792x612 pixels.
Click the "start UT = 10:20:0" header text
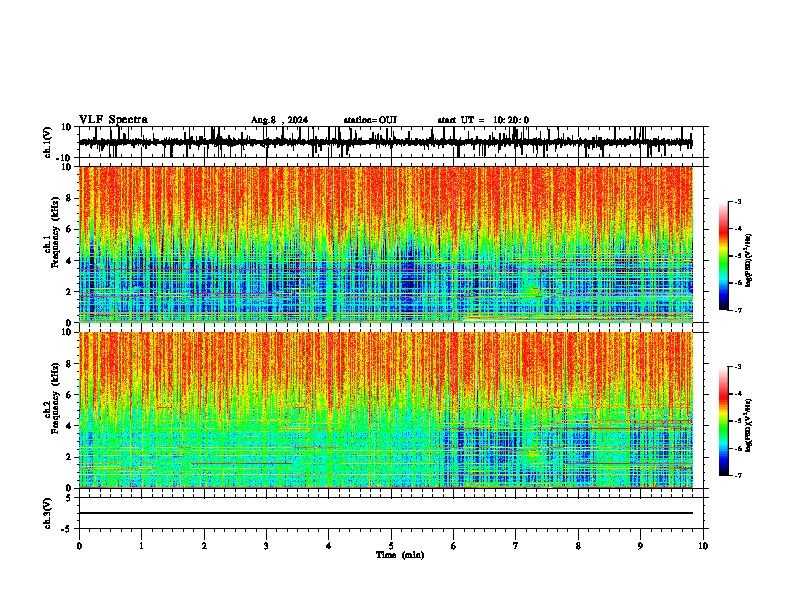coord(483,120)
